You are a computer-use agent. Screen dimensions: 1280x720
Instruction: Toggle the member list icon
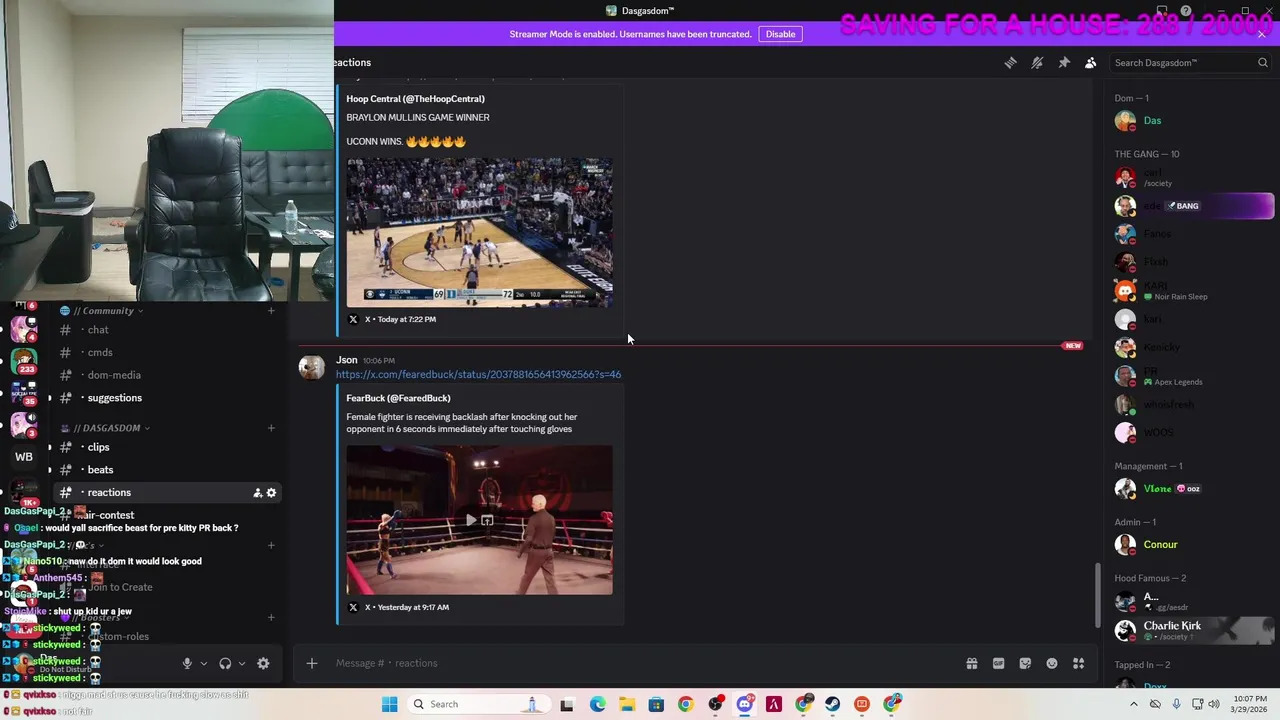coord(1091,63)
